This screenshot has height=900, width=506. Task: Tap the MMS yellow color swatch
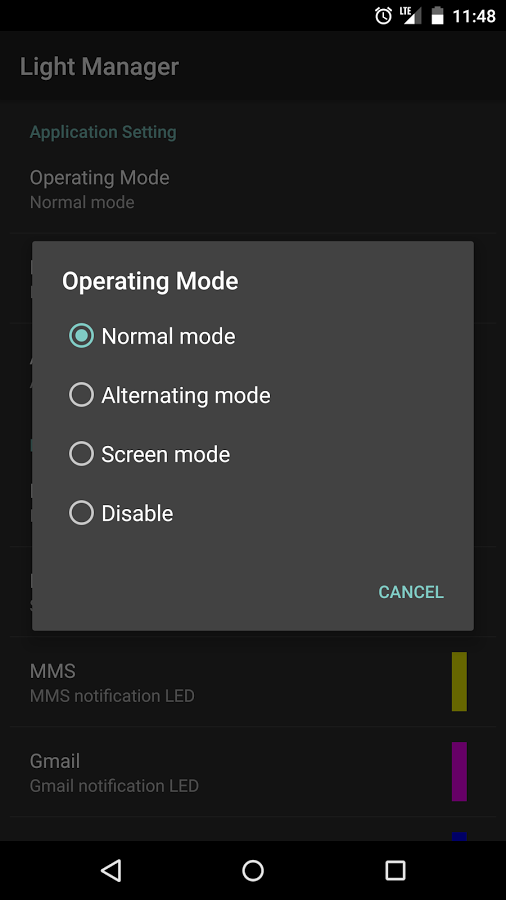tap(459, 681)
